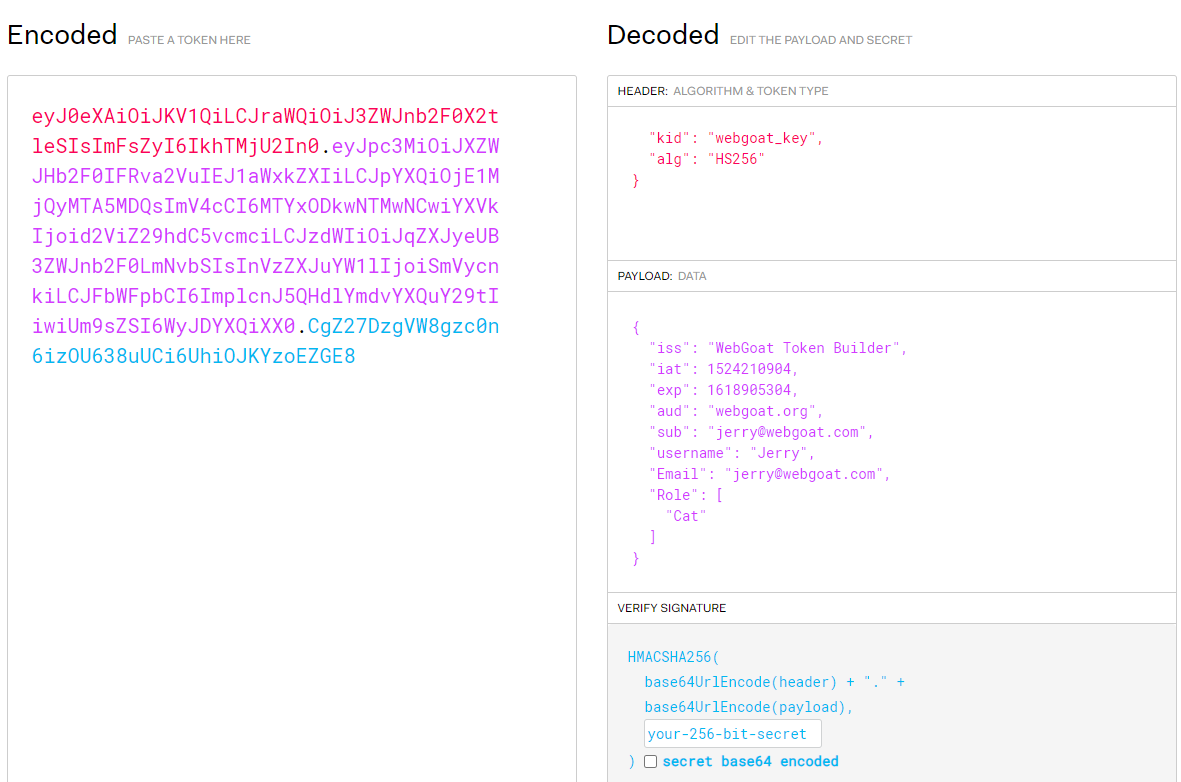This screenshot has width=1181, height=782.
Task: Select the "webgoat.org" aud value
Action: click(757, 410)
